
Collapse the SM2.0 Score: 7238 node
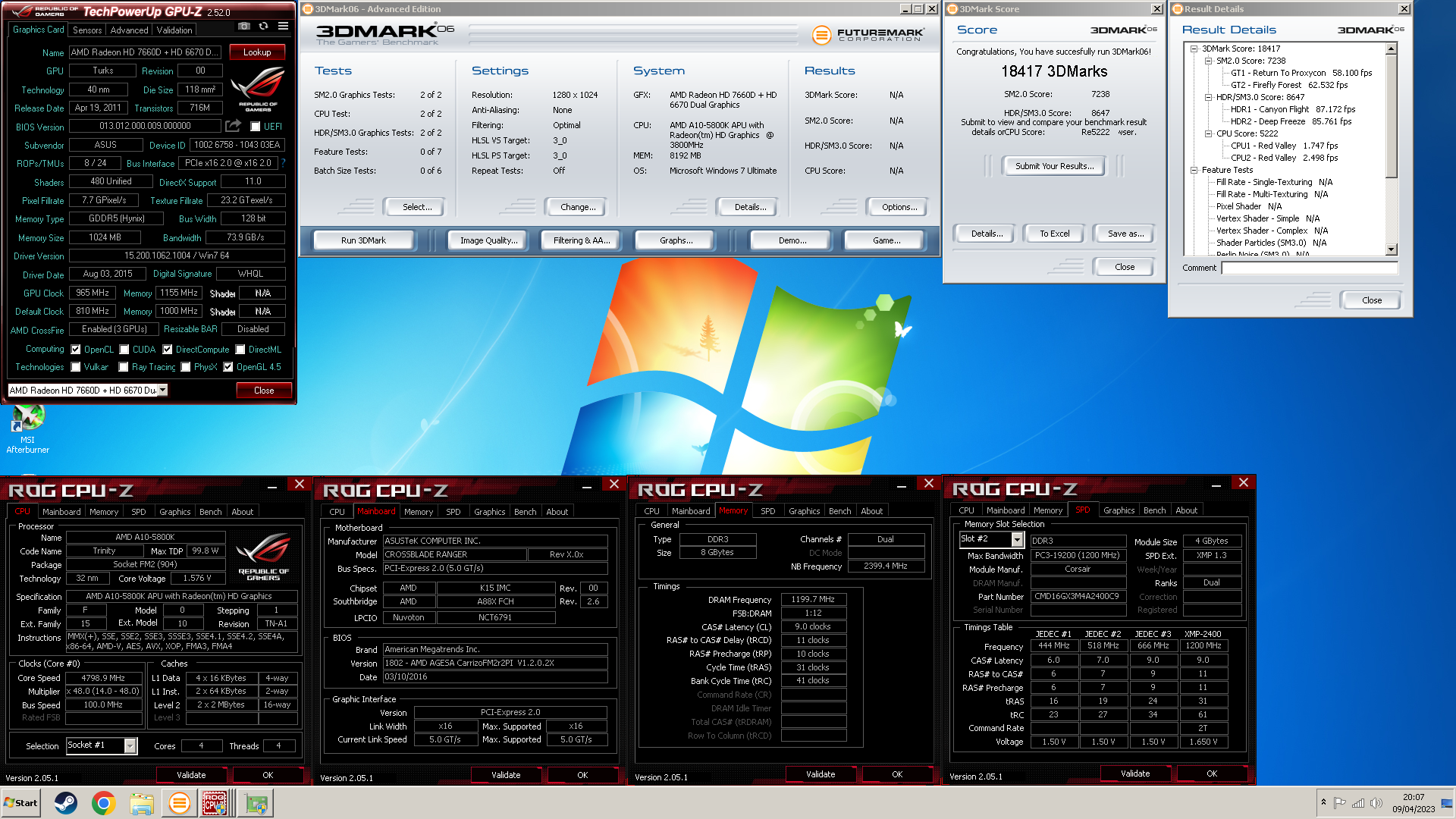click(1209, 61)
